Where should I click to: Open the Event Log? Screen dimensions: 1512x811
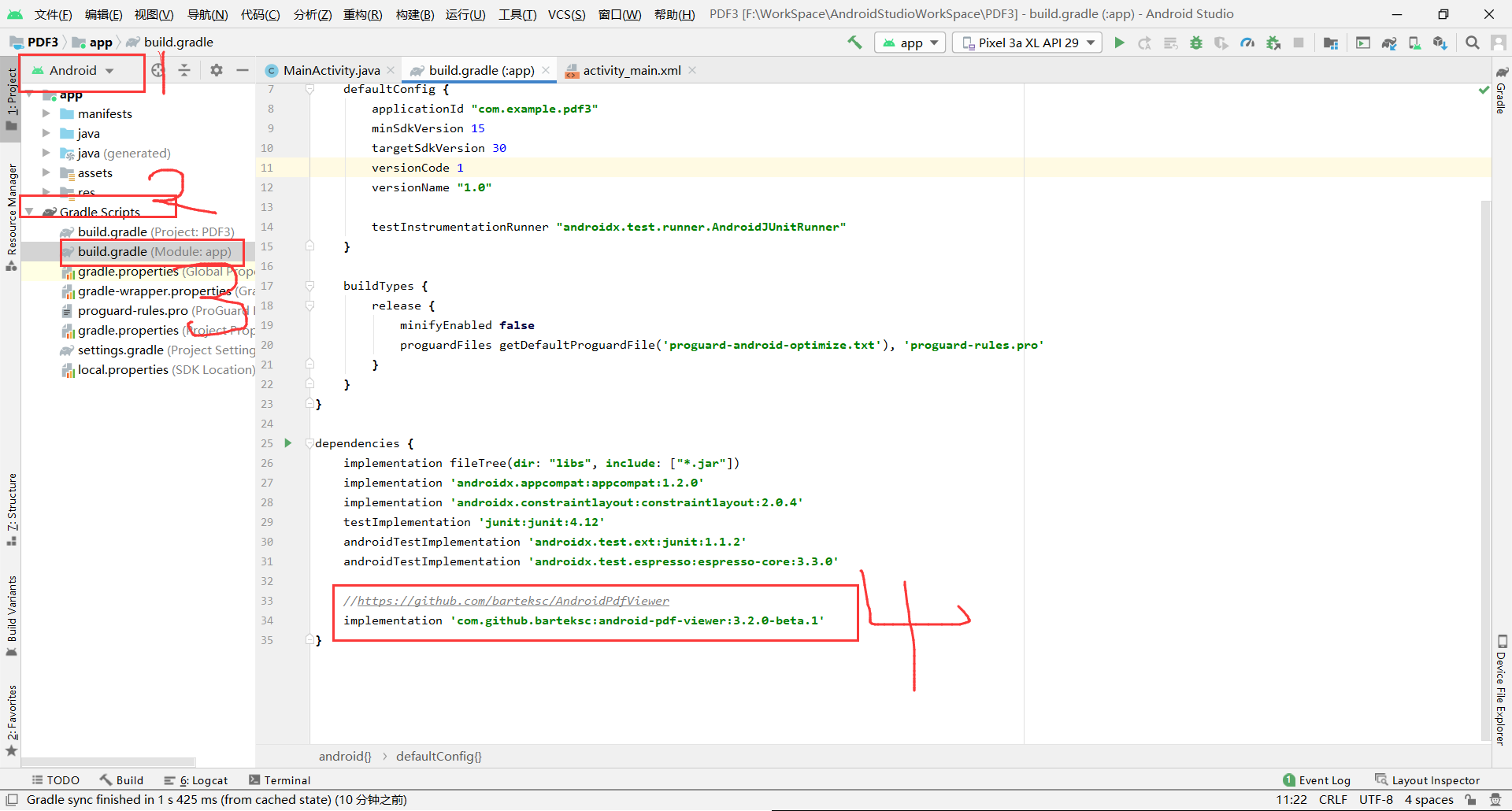click(1317, 780)
